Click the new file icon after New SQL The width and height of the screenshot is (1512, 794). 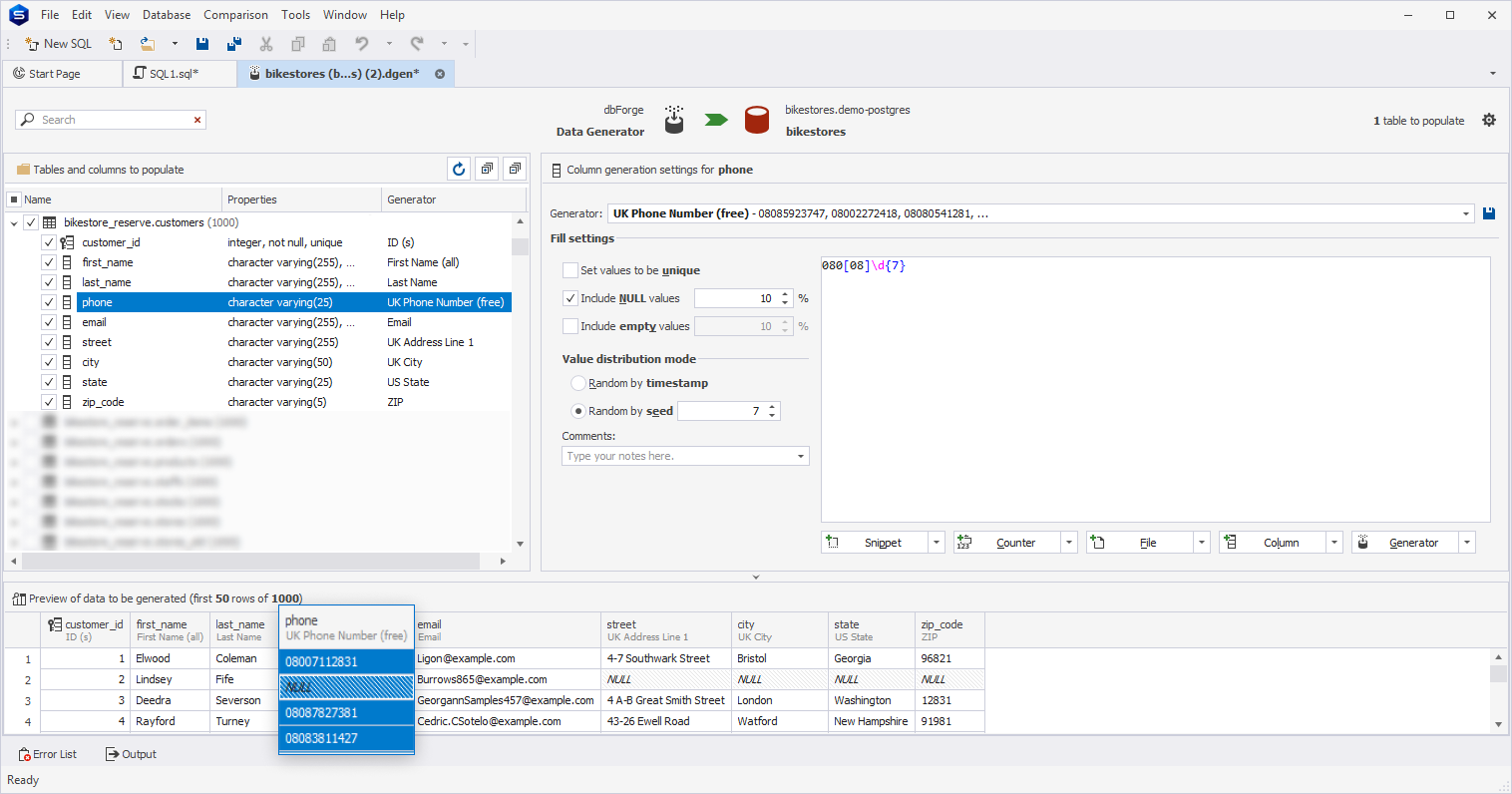pyautogui.click(x=116, y=44)
